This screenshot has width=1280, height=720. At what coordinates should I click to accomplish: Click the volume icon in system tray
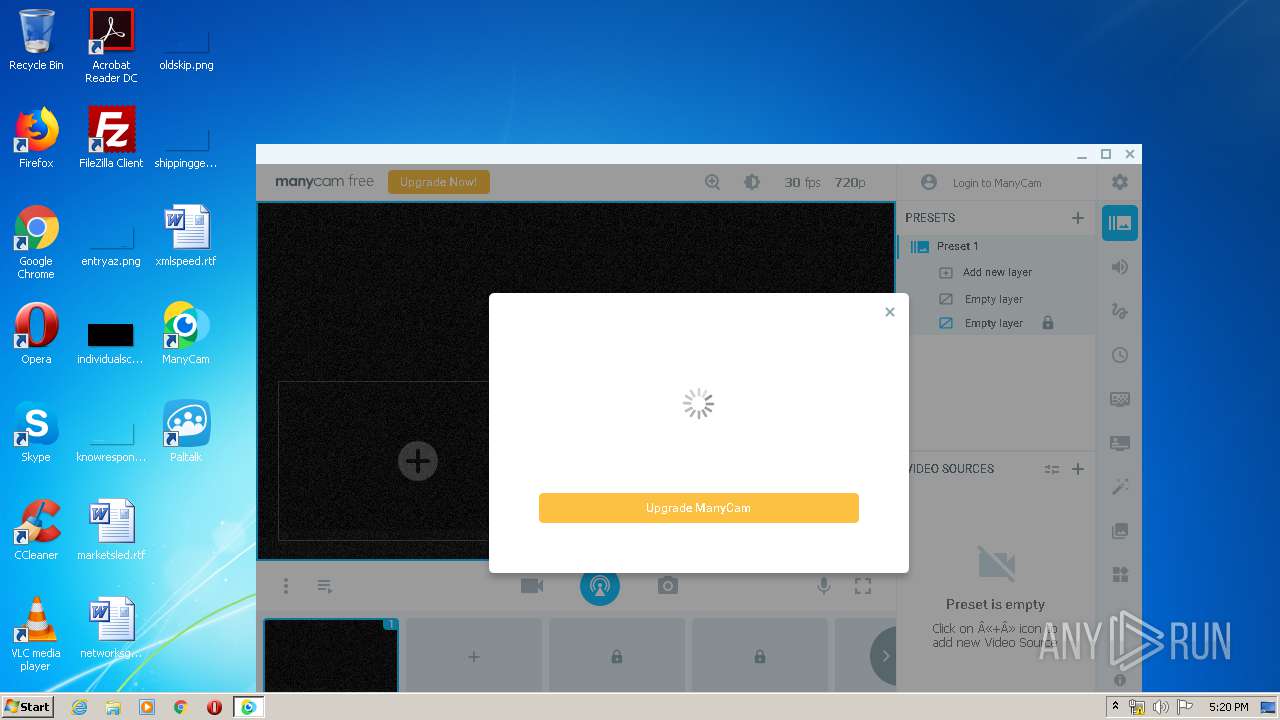pos(1160,707)
